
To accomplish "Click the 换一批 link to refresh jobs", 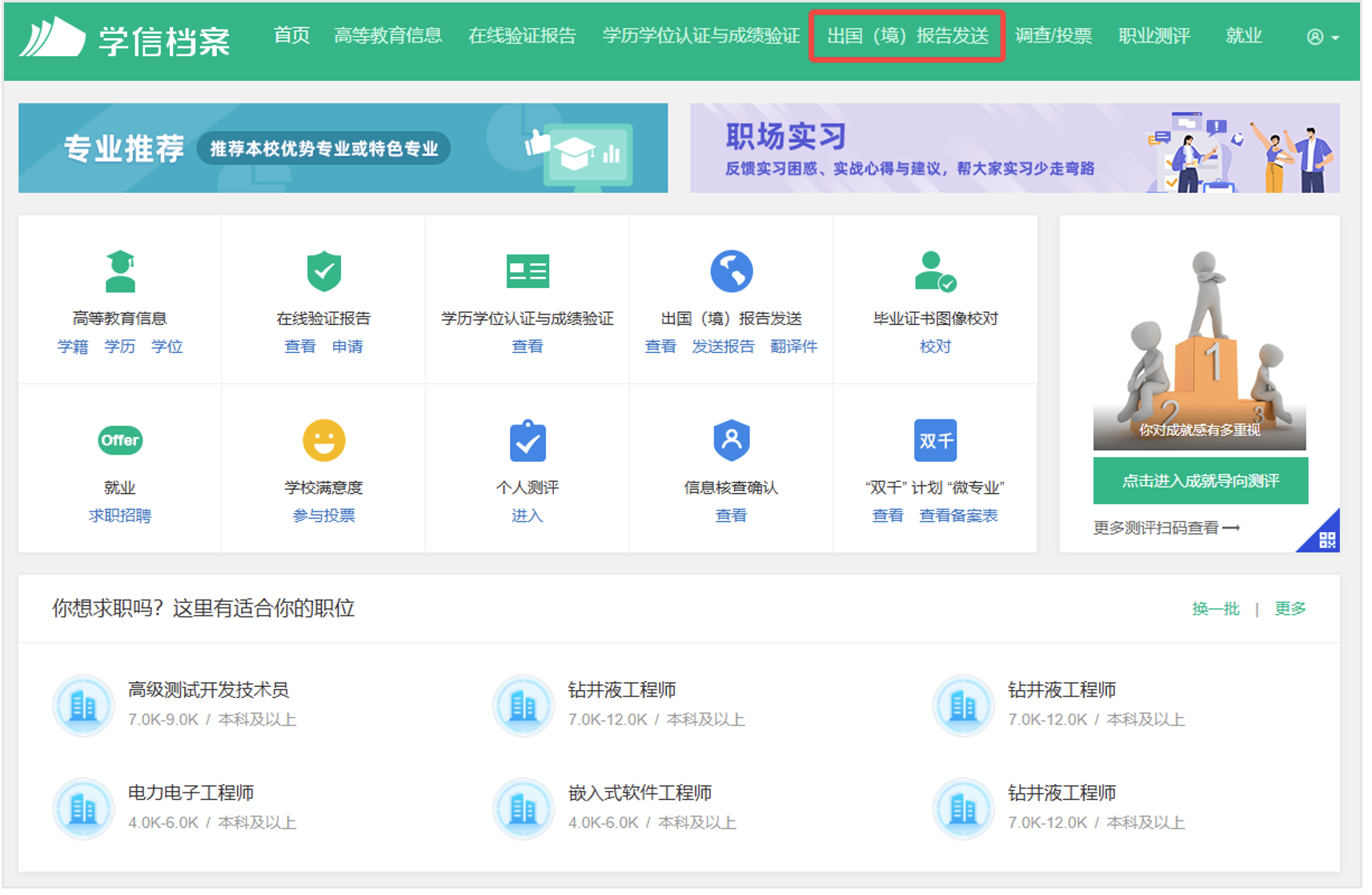I will click(x=1214, y=608).
